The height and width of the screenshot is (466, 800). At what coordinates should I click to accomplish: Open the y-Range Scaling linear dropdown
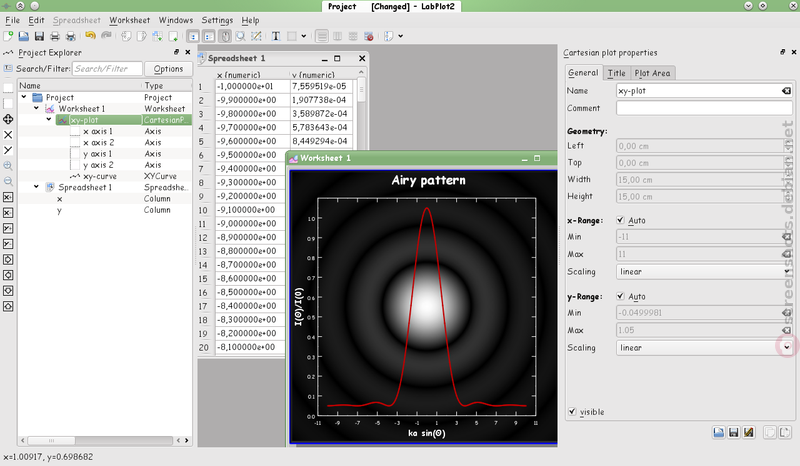[704, 348]
